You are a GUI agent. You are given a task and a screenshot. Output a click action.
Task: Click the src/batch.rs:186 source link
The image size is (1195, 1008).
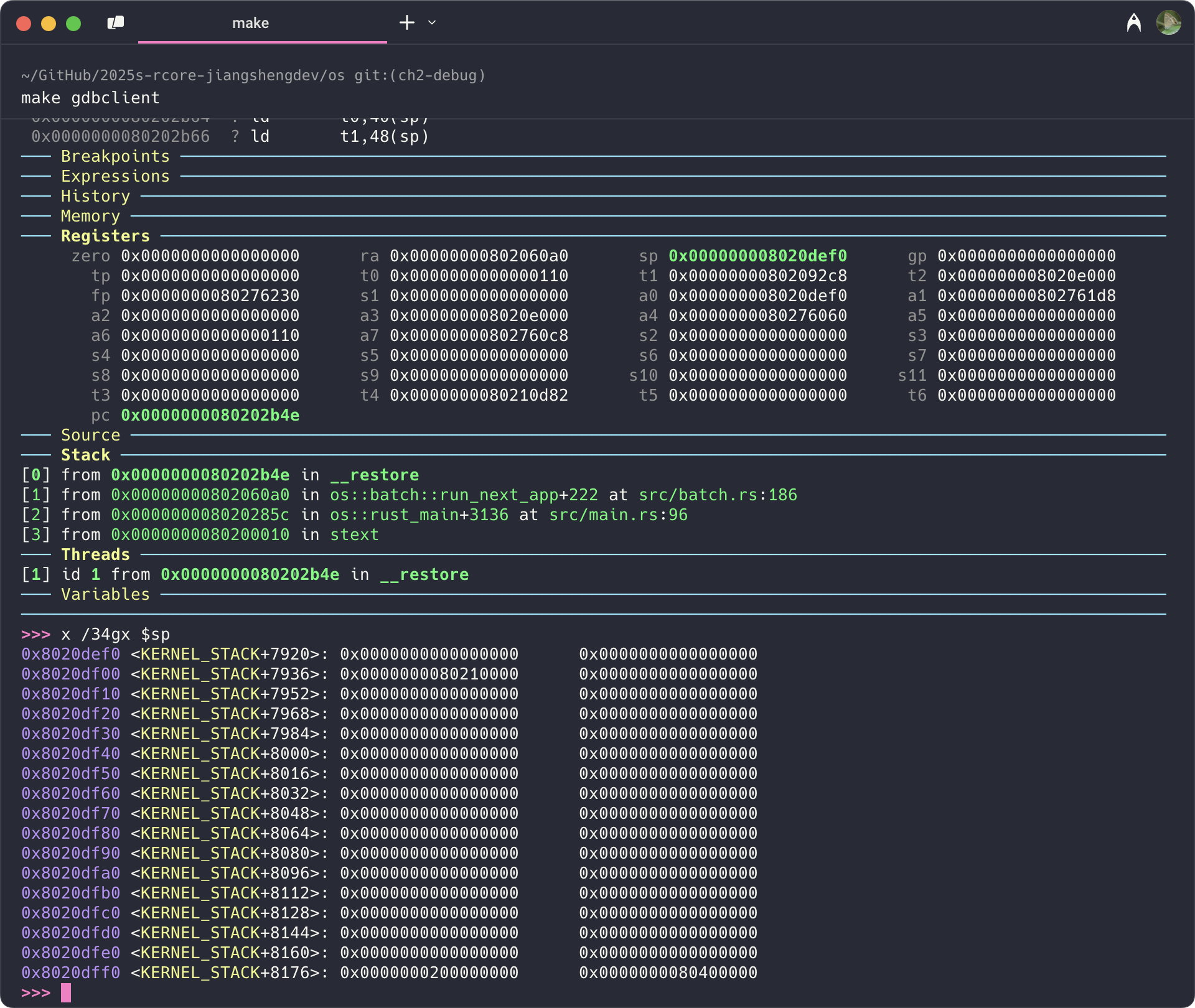pos(718,495)
